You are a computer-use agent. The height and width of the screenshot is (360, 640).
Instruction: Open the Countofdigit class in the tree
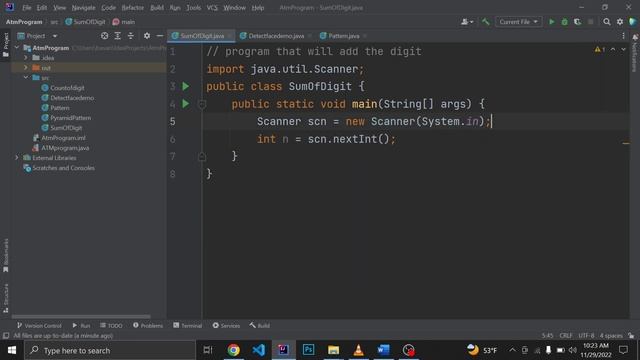click(67, 88)
